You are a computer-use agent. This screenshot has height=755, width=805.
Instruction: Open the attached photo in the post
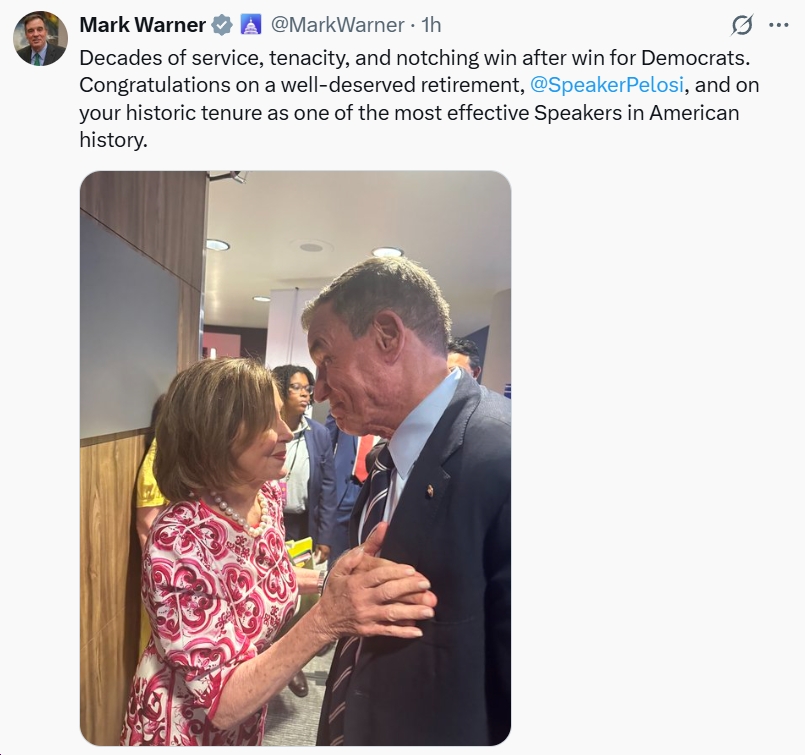pyautogui.click(x=295, y=458)
